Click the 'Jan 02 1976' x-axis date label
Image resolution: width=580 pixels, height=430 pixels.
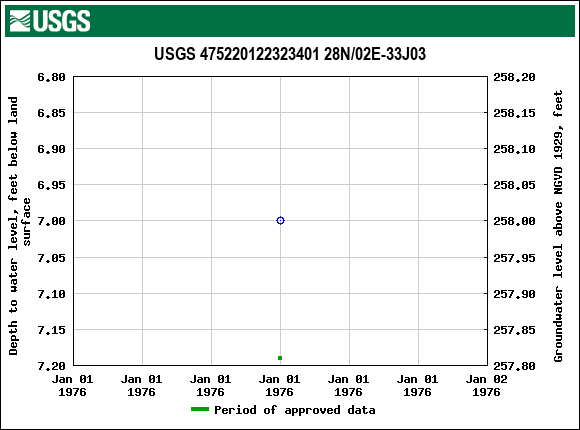coord(486,386)
